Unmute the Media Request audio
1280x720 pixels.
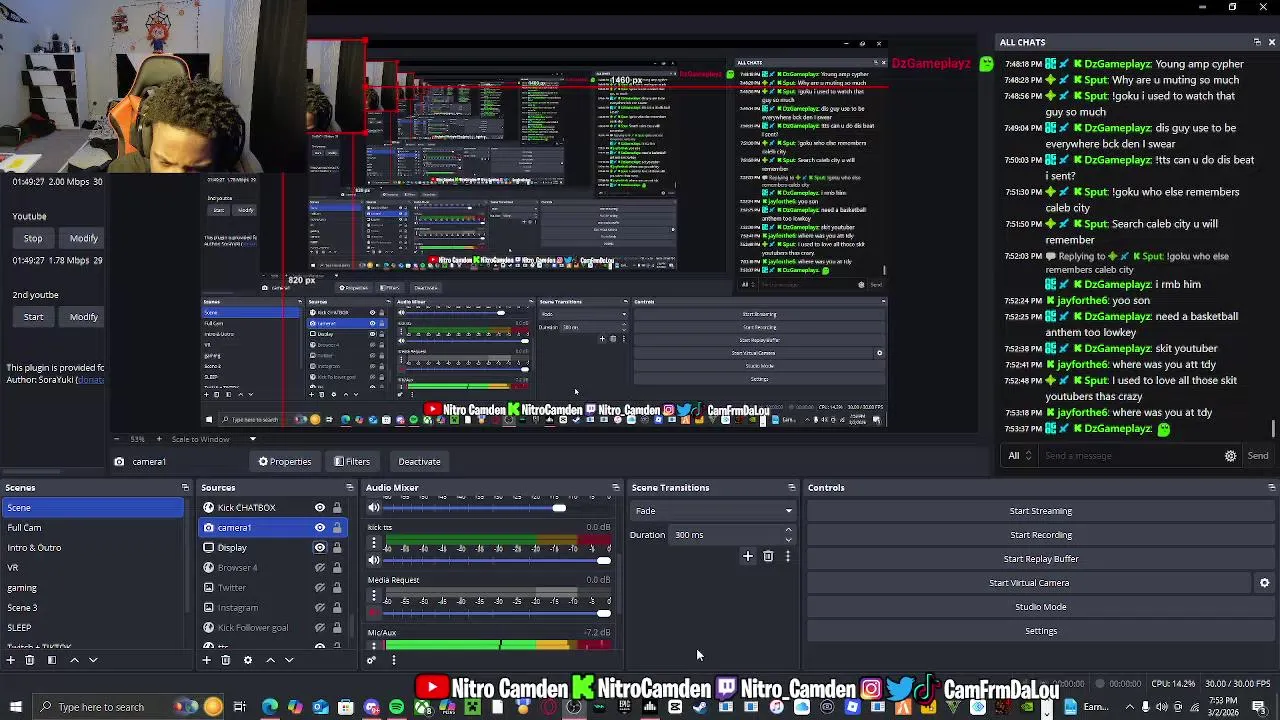coord(374,613)
